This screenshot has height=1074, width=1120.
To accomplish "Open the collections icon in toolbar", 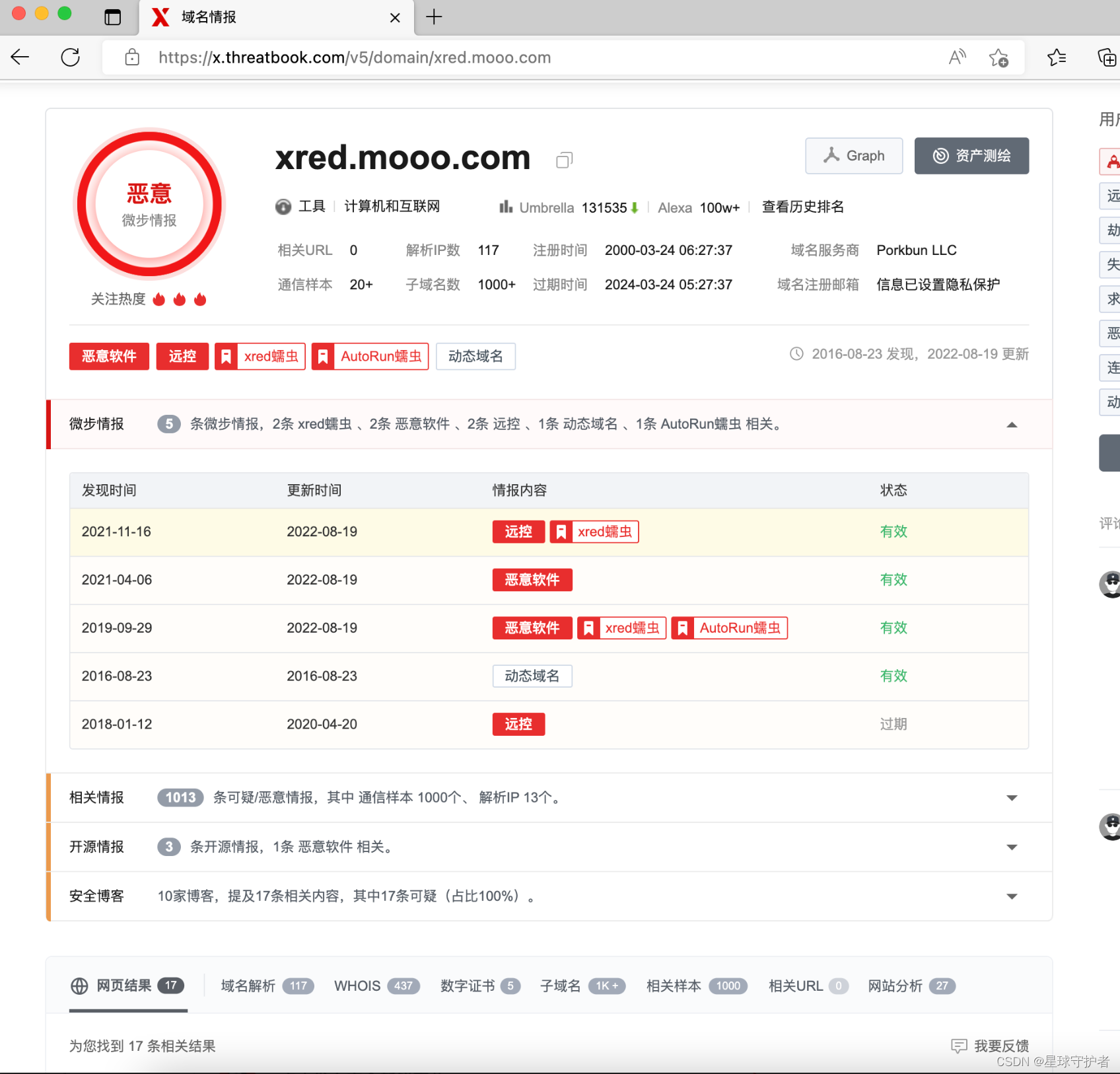I will pyautogui.click(x=1107, y=57).
